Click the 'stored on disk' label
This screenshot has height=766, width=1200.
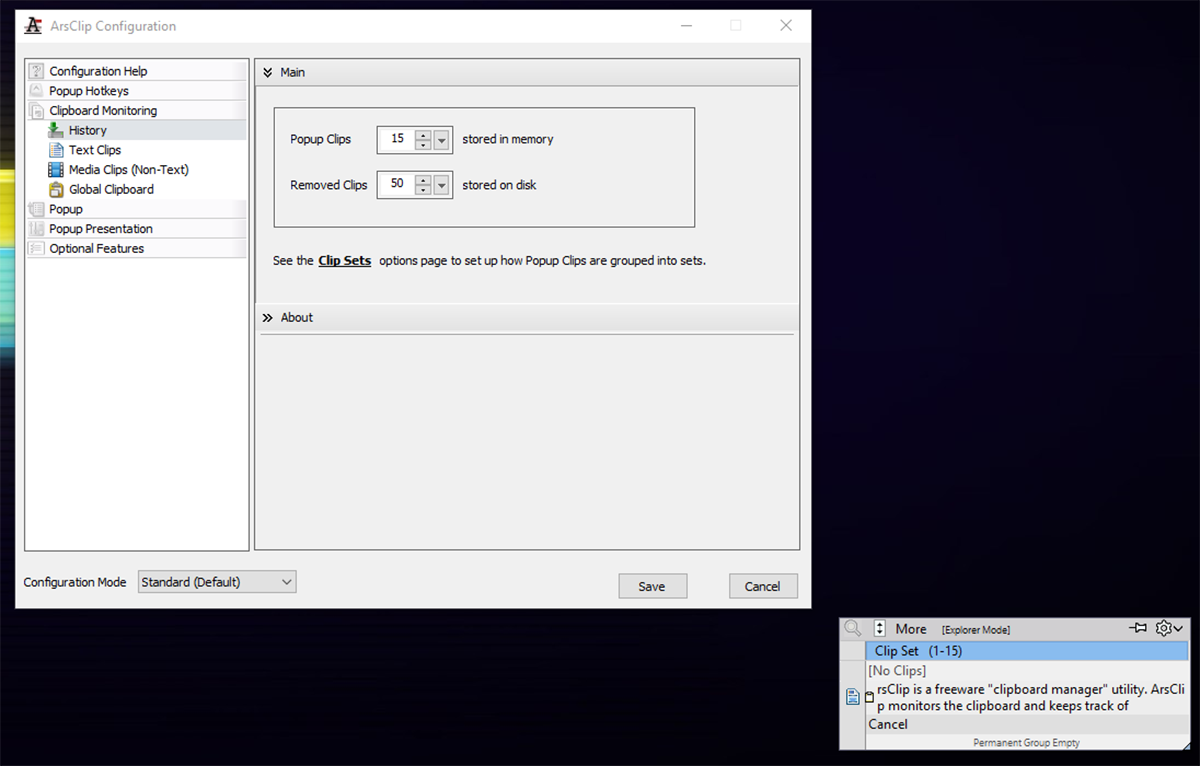(499, 185)
